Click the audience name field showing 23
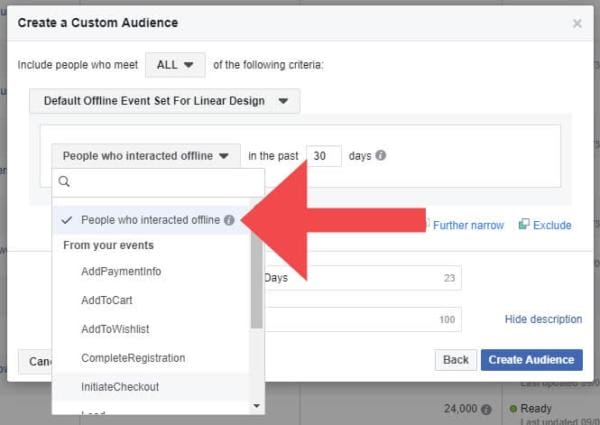 point(363,278)
